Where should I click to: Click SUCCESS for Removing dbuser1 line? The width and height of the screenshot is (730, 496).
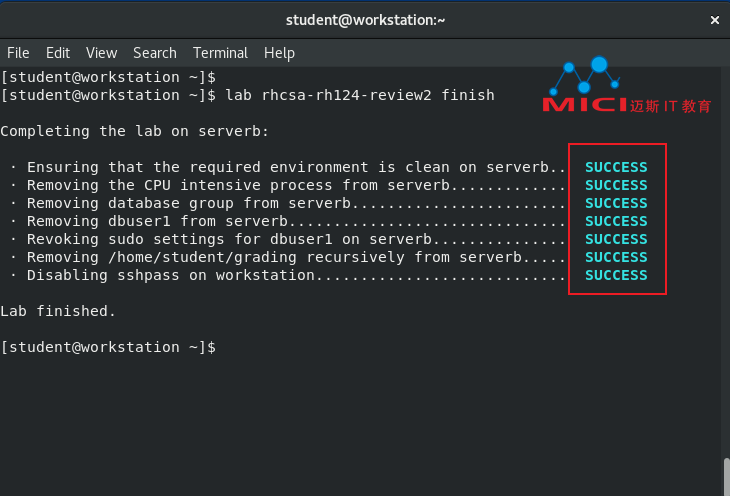tap(616, 221)
